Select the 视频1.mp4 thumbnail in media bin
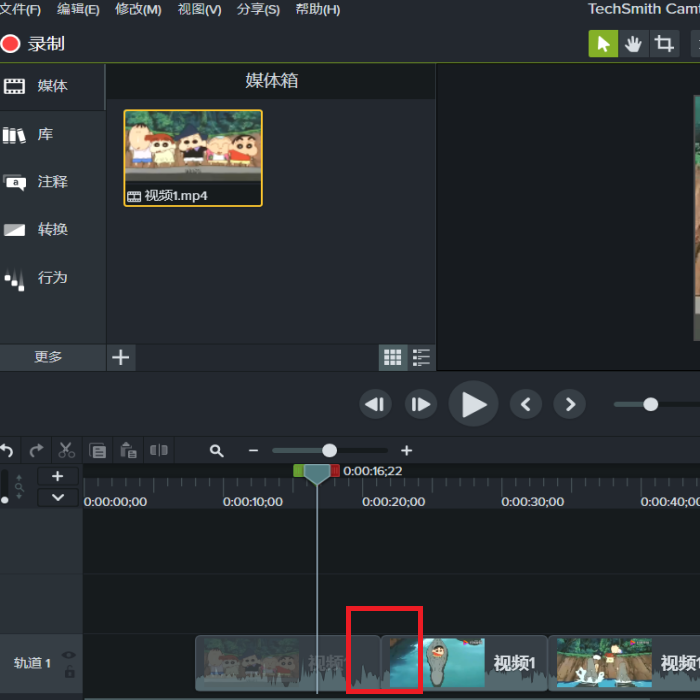This screenshot has height=700, width=700. point(193,158)
